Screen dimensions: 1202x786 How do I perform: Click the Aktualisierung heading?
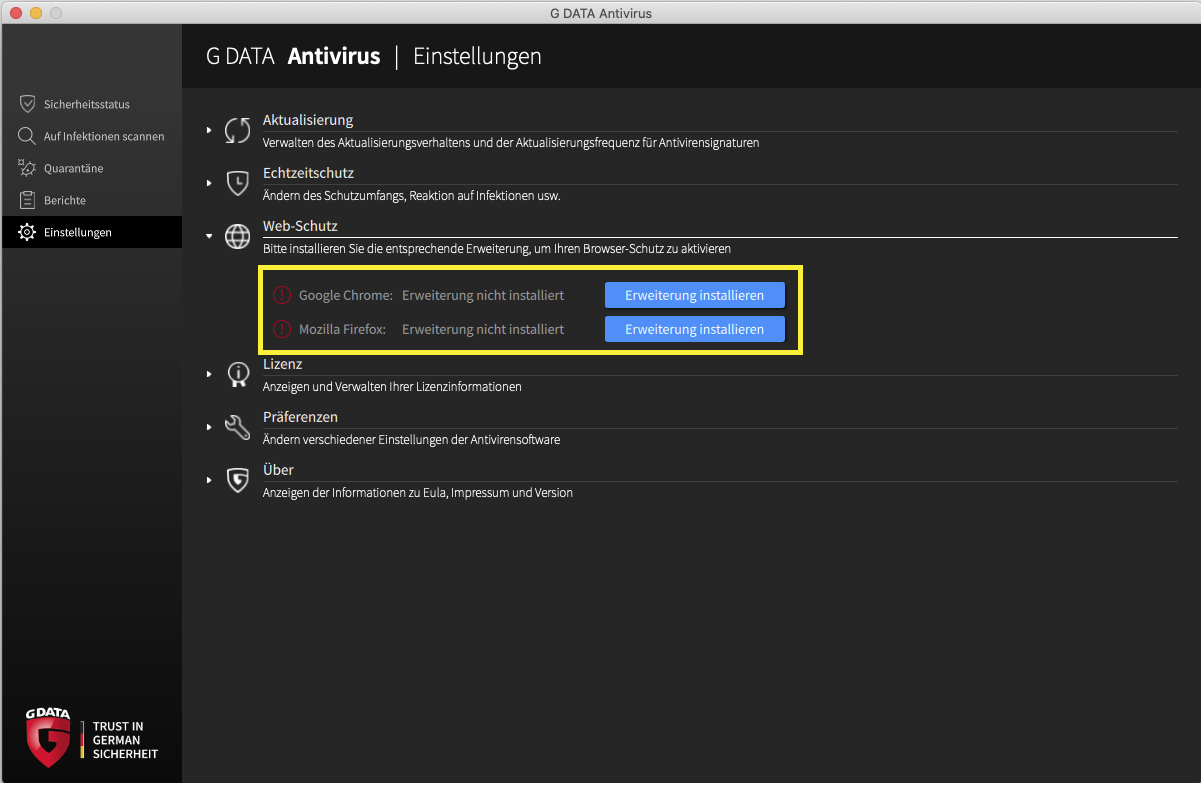click(x=308, y=120)
